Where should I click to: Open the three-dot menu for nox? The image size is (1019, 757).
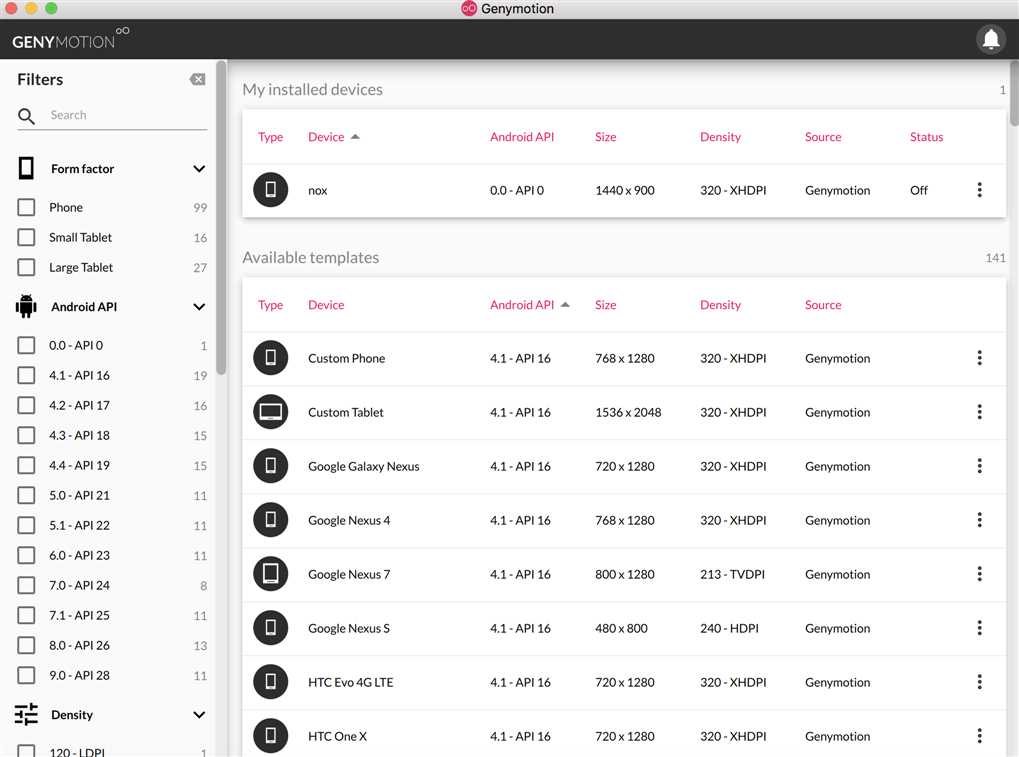coord(979,190)
